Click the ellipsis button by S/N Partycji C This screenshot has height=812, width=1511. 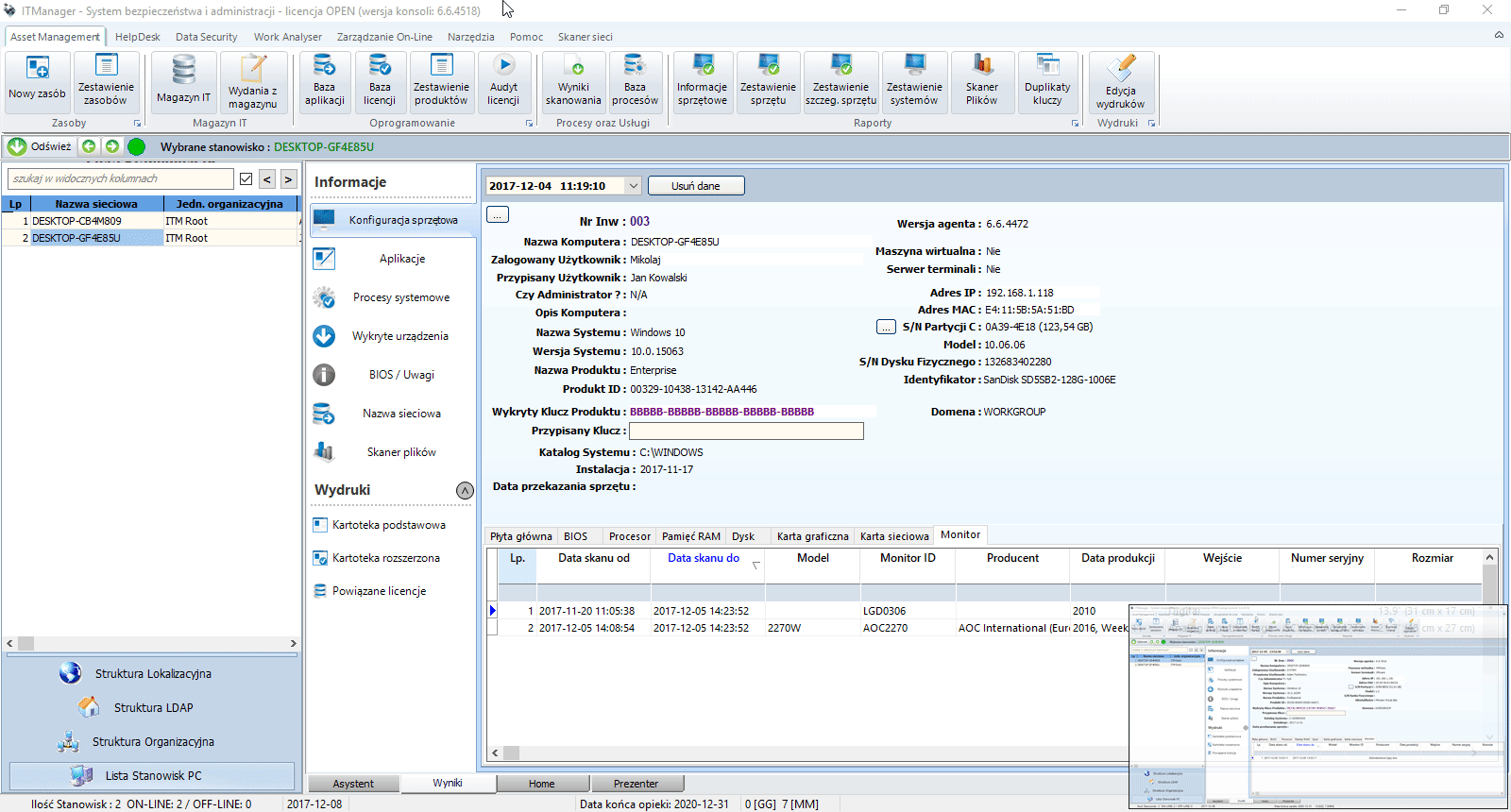(886, 327)
